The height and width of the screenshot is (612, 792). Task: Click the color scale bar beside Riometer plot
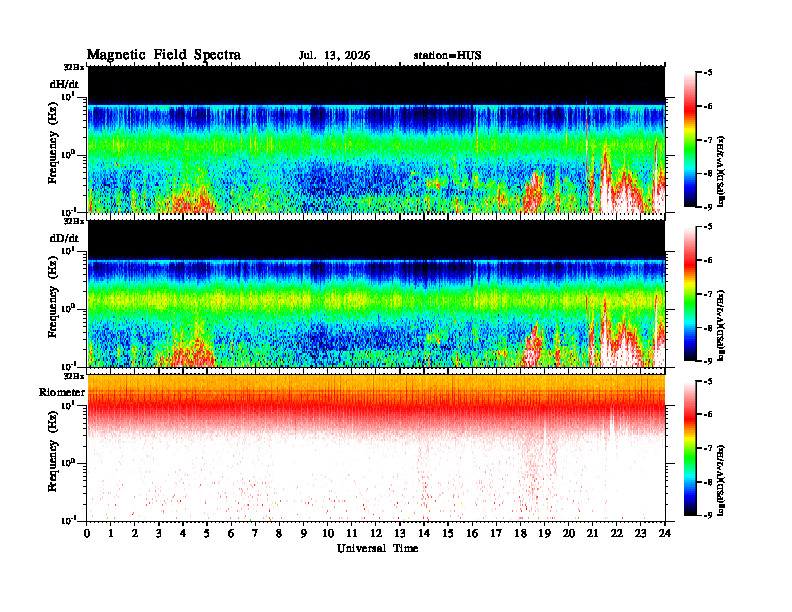(x=690, y=448)
